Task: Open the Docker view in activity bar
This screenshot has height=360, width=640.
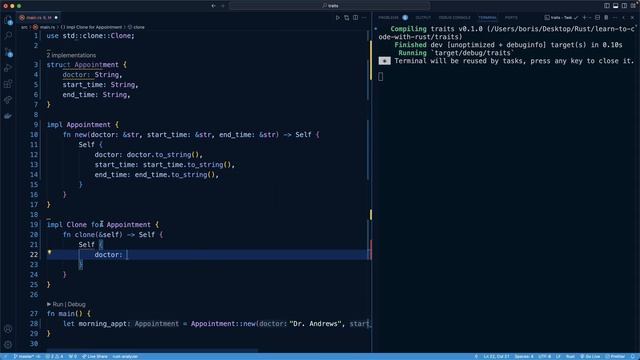Action: 8,116
